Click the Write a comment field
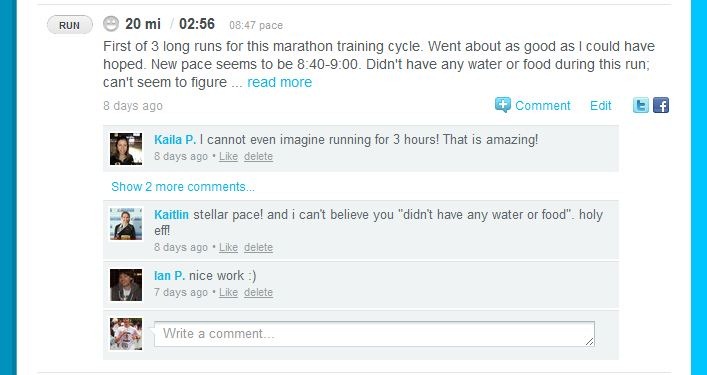 tap(374, 334)
